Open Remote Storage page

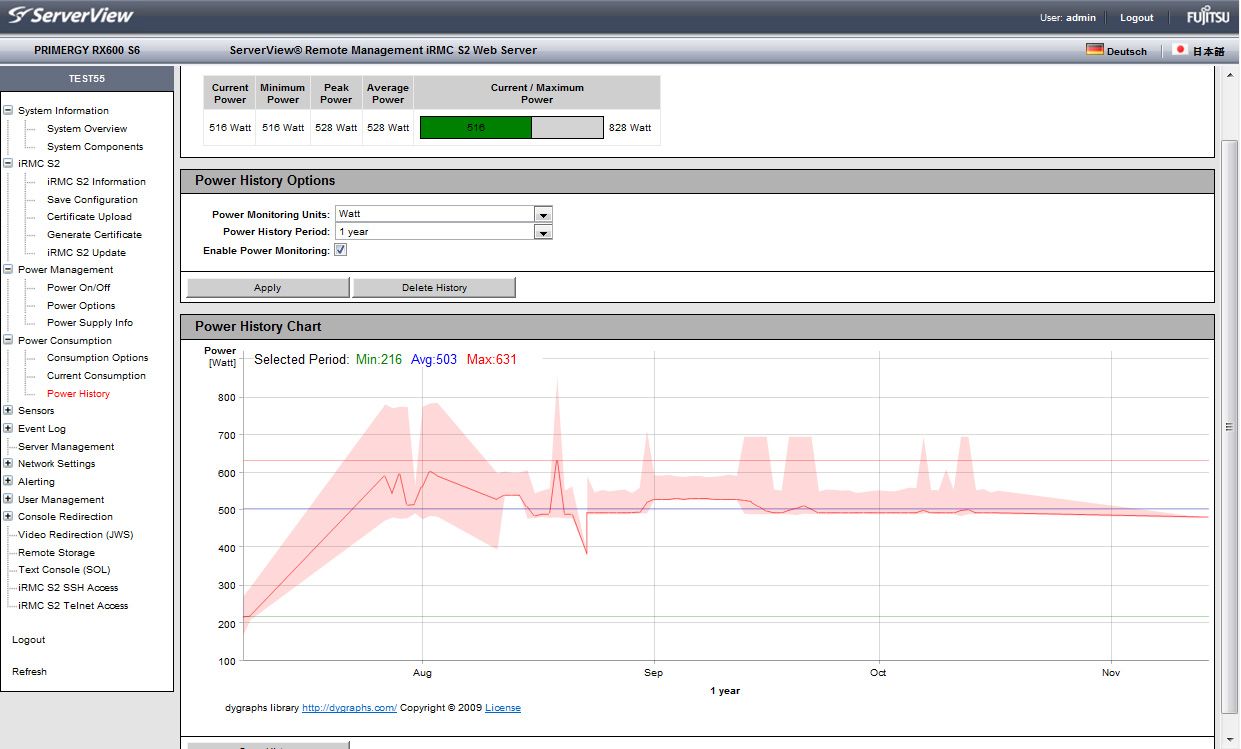[56, 553]
